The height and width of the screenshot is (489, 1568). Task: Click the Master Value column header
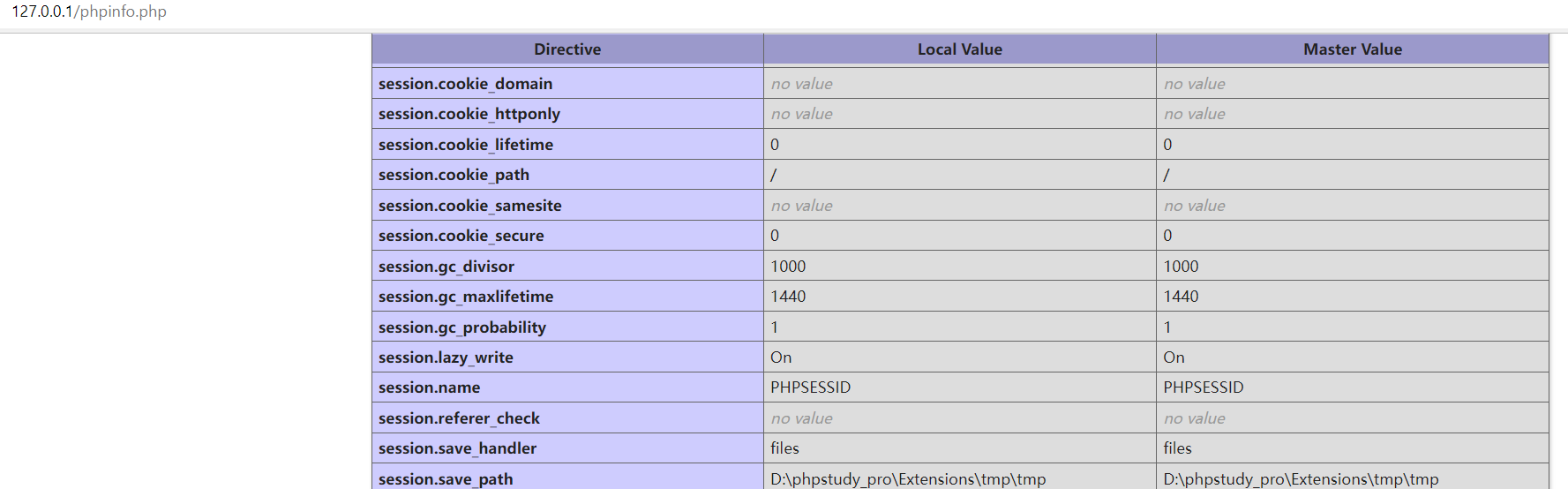click(x=1352, y=49)
